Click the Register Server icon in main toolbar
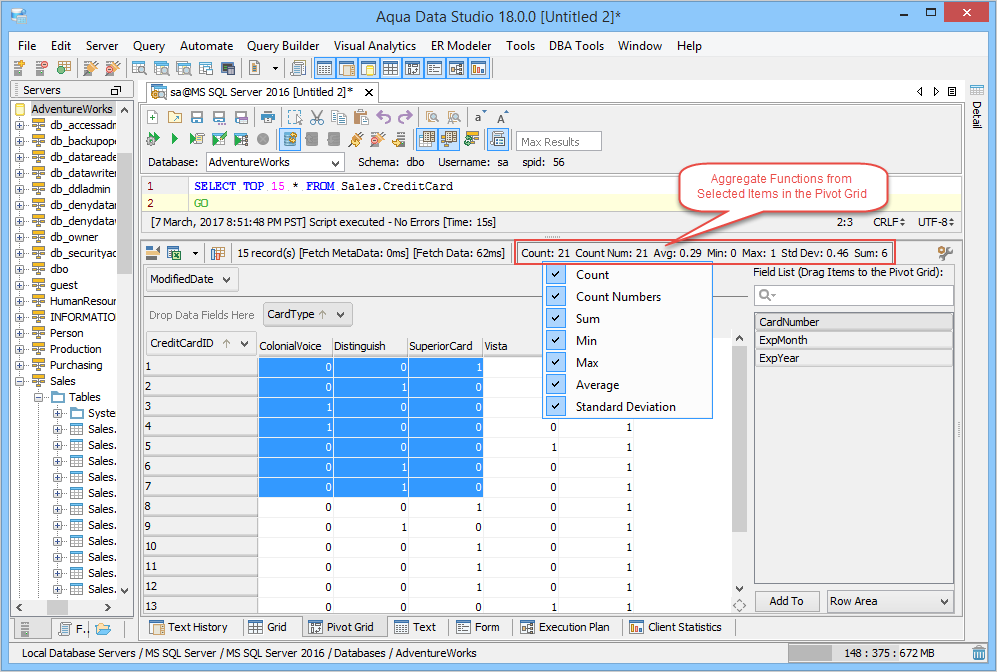The width and height of the screenshot is (997, 672). pyautogui.click(x=20, y=68)
